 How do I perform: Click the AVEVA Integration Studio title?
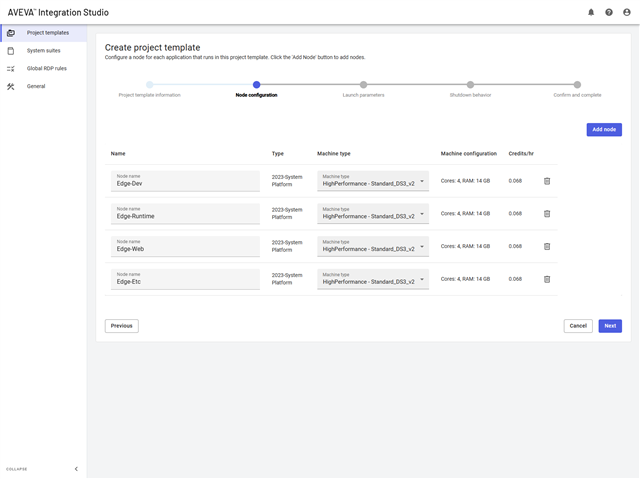point(58,13)
